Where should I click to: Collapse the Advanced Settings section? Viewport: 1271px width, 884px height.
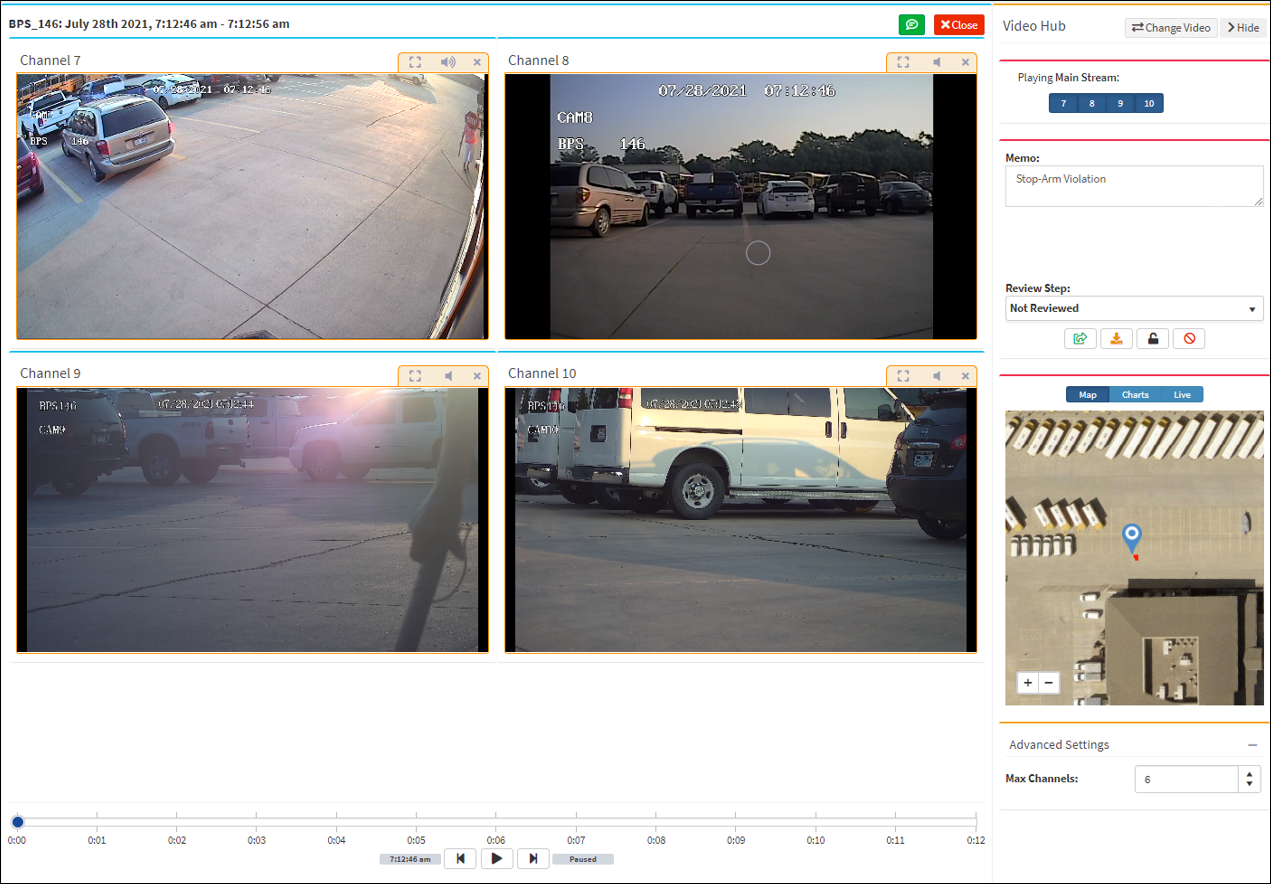pos(1252,745)
